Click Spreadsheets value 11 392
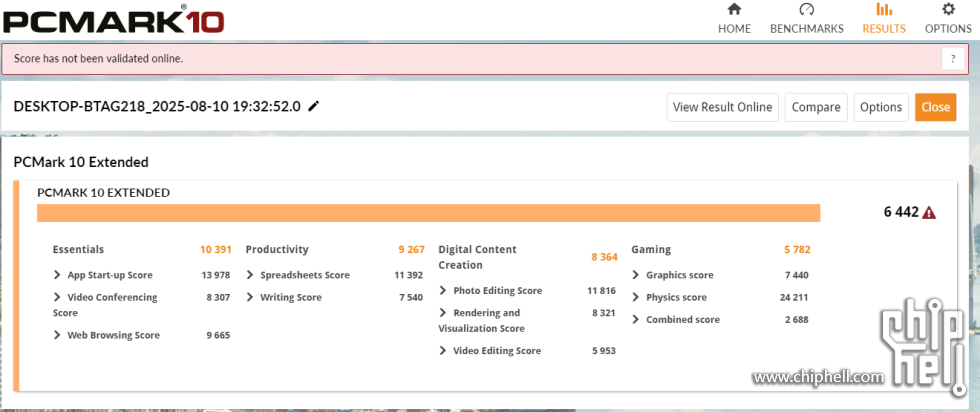 [408, 275]
